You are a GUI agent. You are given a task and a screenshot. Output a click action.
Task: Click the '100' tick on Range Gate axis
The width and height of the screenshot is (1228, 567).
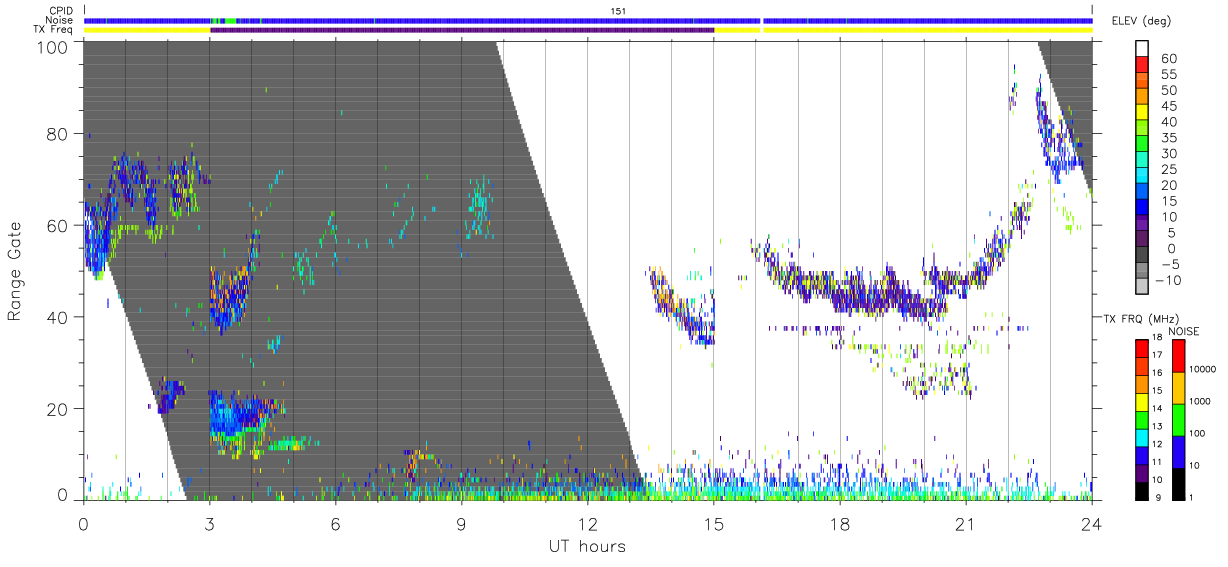[50, 46]
